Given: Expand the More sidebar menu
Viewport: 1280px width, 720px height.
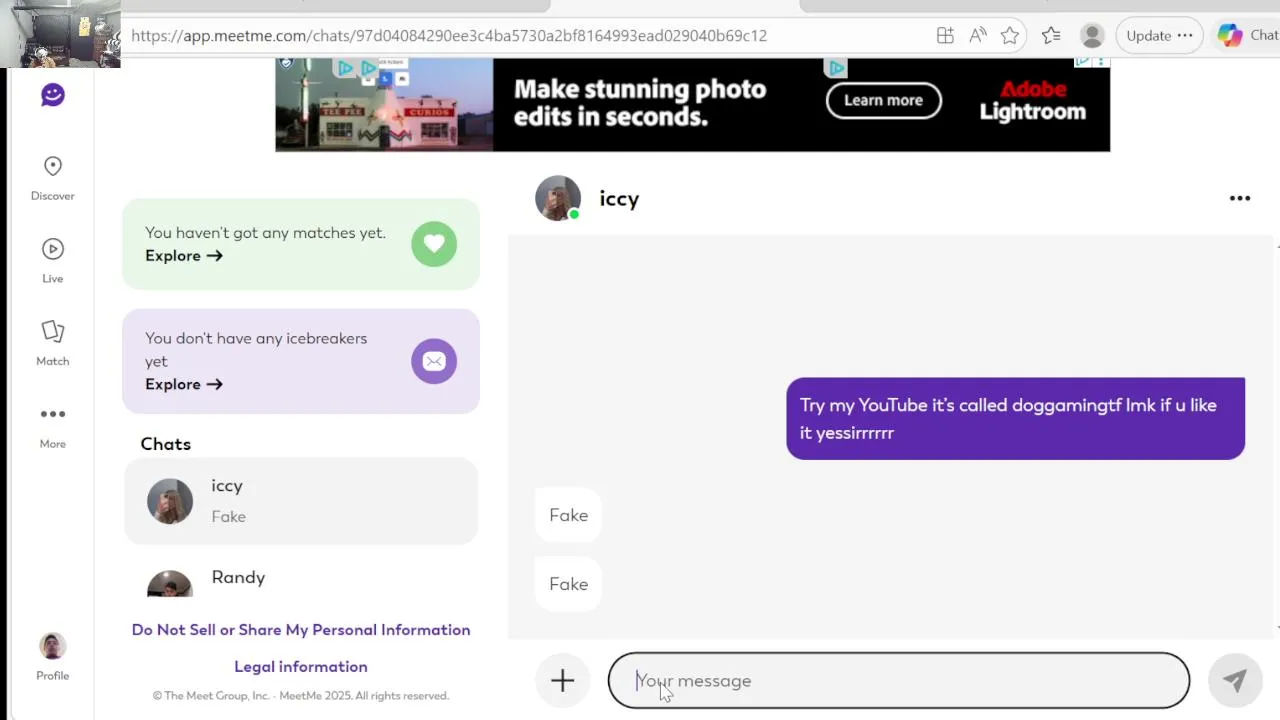Looking at the screenshot, I should (53, 414).
